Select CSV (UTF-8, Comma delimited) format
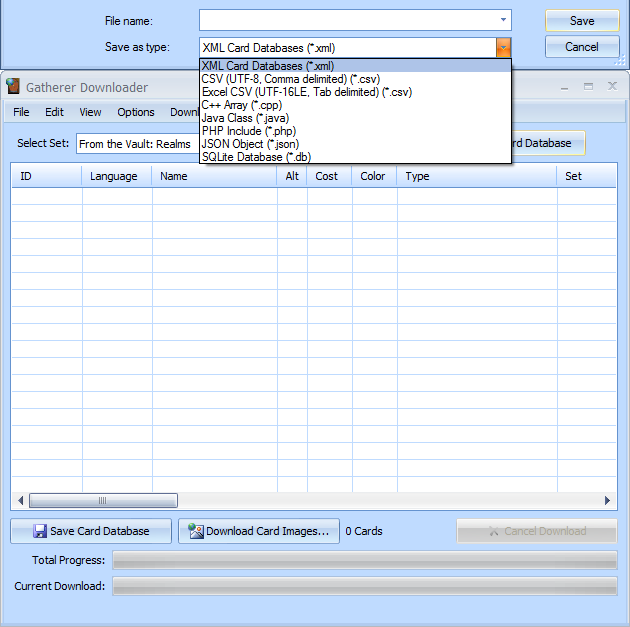The height and width of the screenshot is (627, 630). [x=290, y=79]
